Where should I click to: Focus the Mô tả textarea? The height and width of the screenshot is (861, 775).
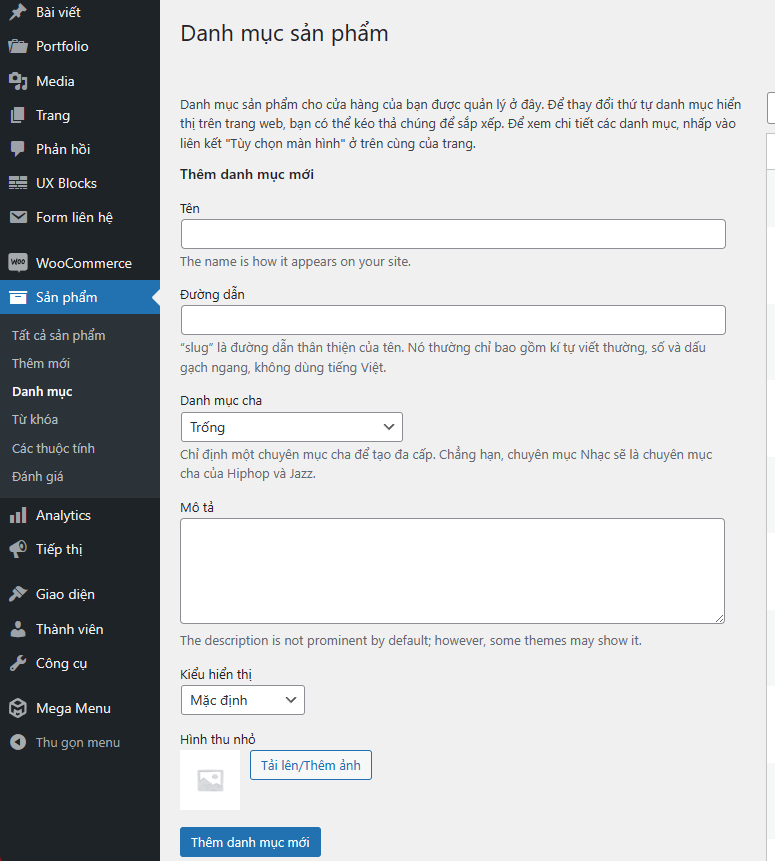click(x=453, y=571)
